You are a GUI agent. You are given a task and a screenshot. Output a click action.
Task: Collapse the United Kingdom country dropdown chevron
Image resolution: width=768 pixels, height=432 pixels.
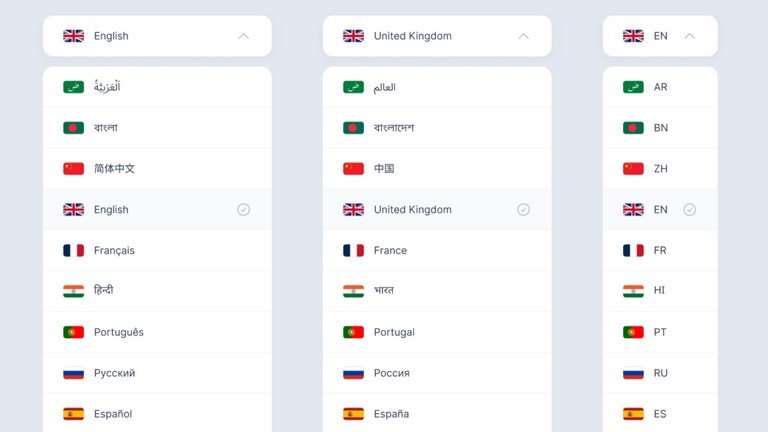pos(523,36)
